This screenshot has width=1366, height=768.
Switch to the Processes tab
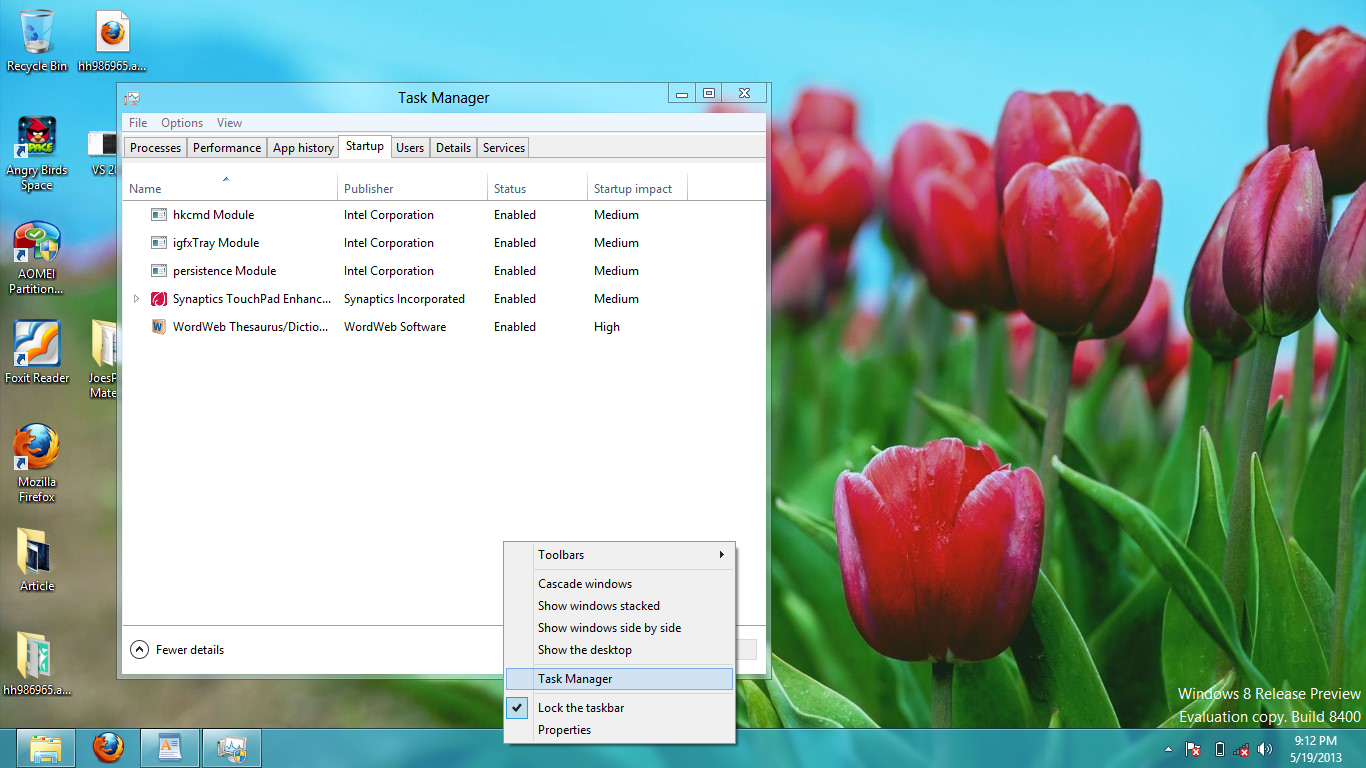pos(156,147)
